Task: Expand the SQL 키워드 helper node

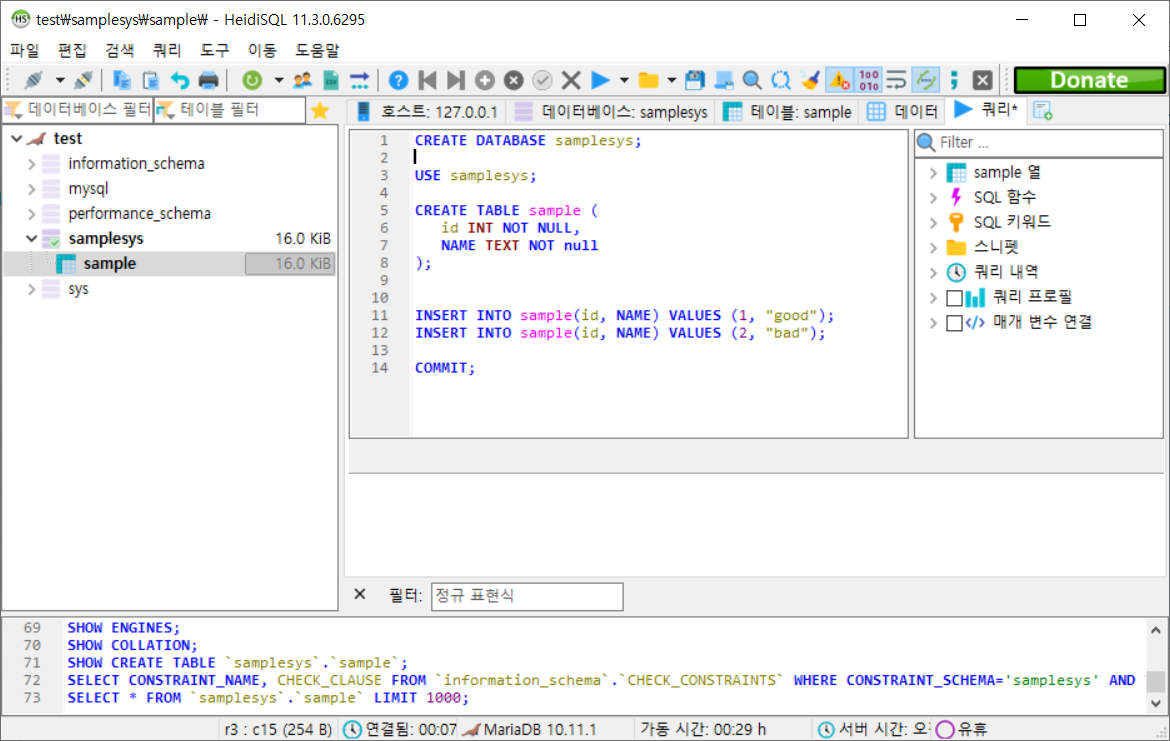Action: point(933,222)
